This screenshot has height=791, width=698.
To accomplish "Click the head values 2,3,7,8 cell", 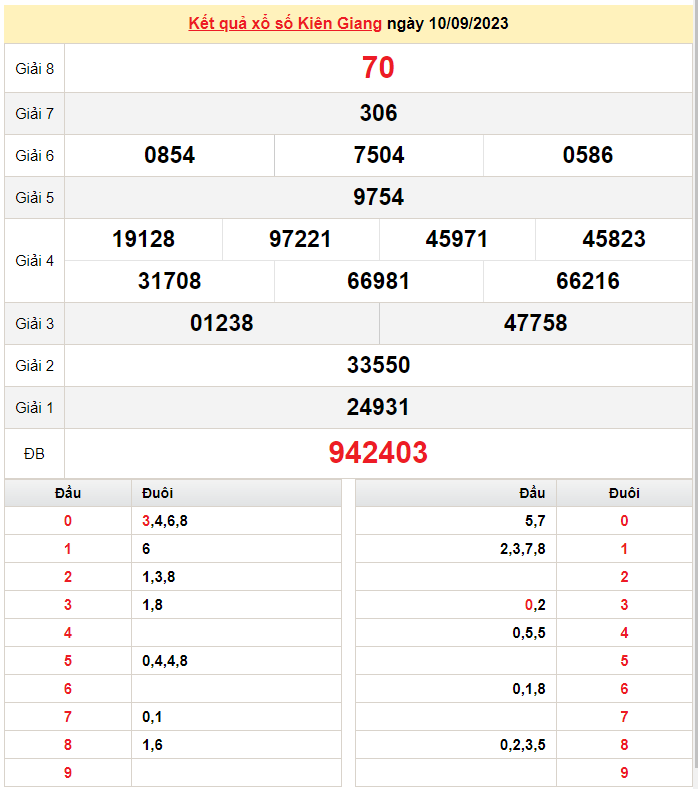I will (522, 549).
